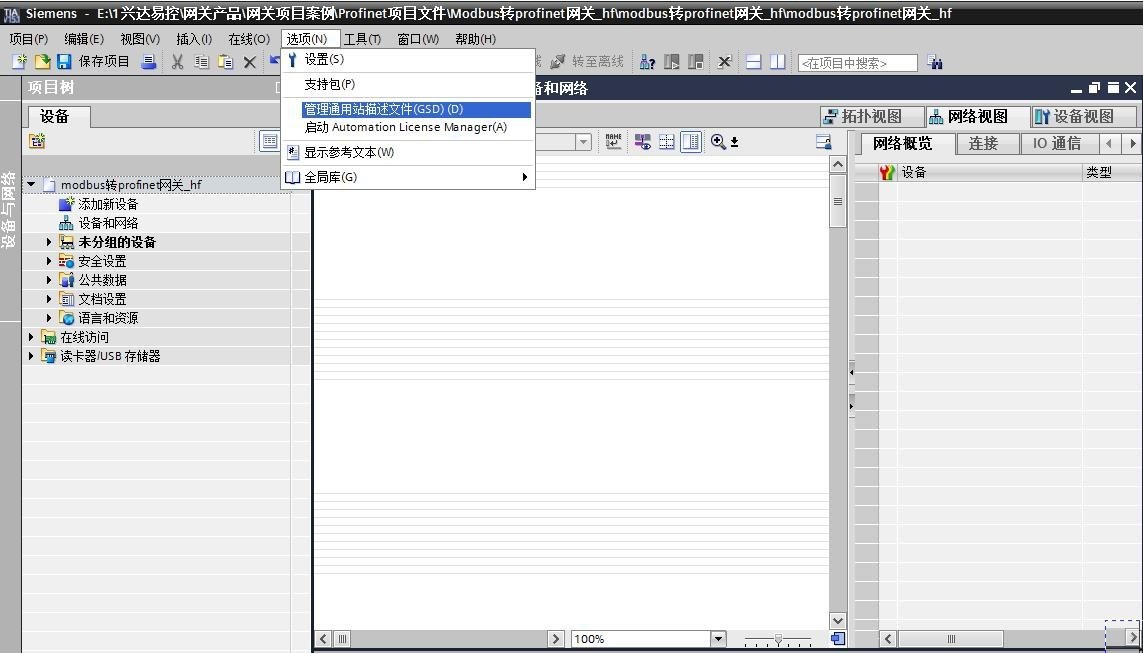The height and width of the screenshot is (653, 1143).
Task: Click the new-group icon under 设备 tab
Action: coord(37,141)
